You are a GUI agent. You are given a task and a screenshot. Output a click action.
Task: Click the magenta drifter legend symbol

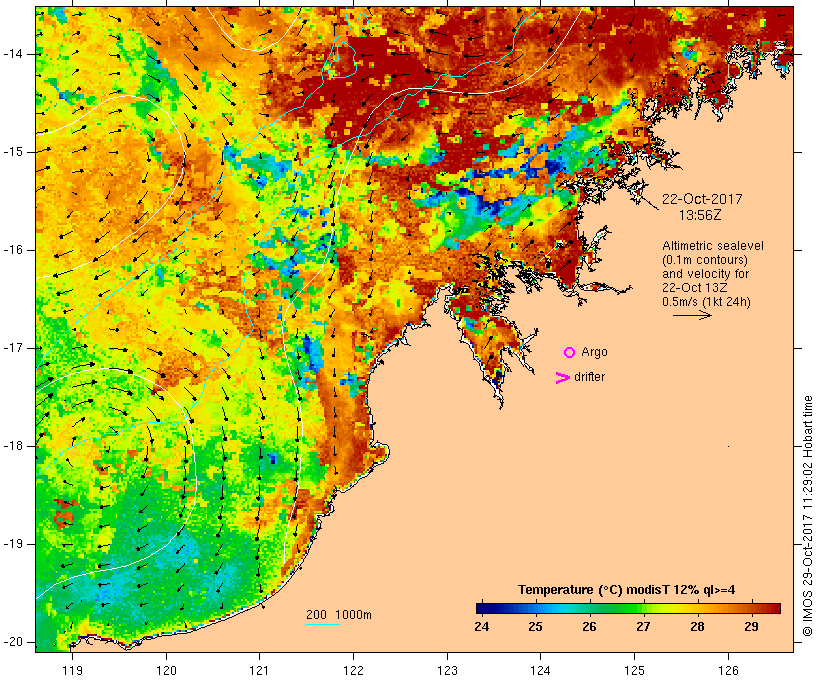[x=563, y=378]
